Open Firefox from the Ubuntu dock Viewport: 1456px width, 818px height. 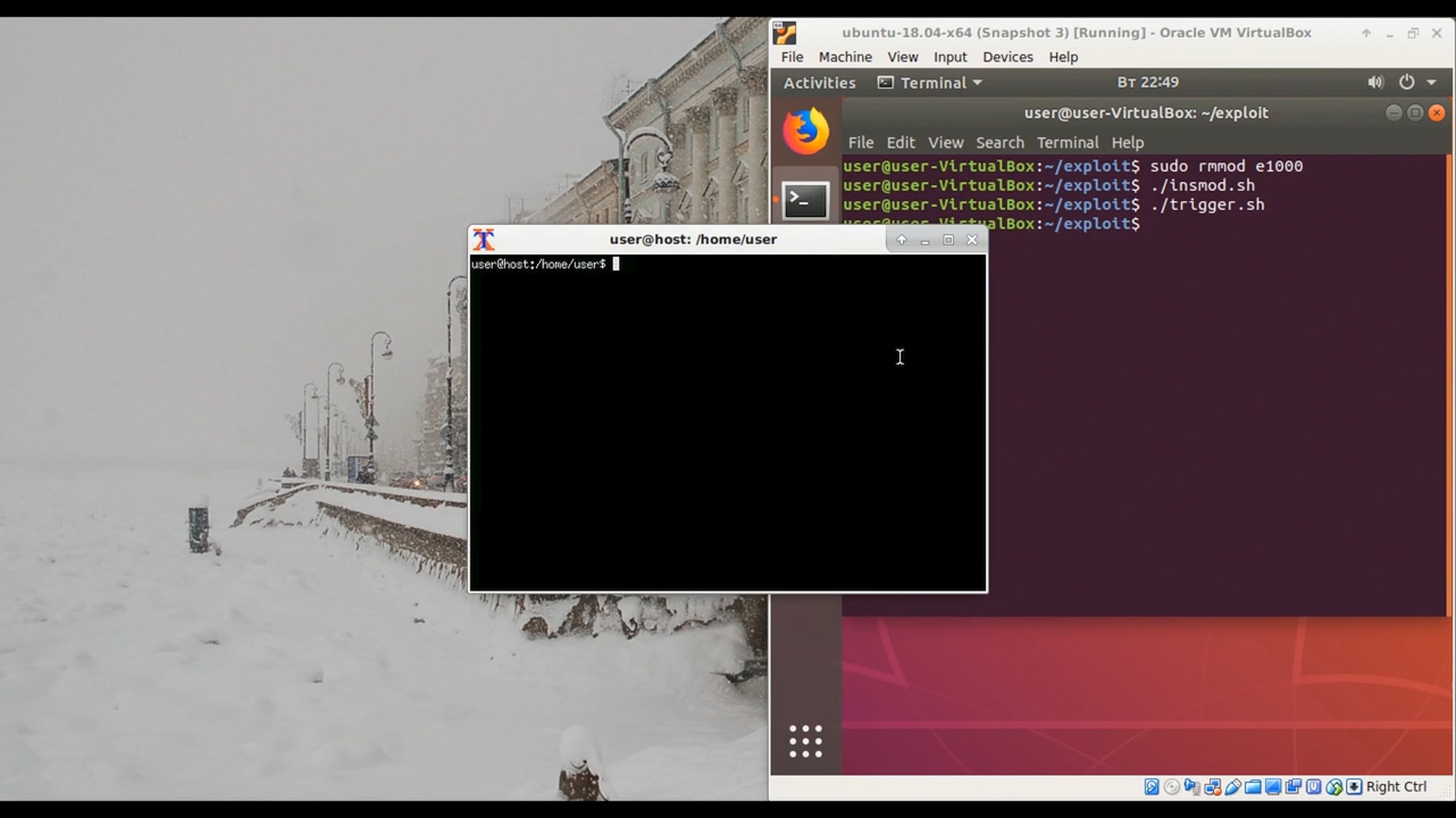(x=806, y=131)
